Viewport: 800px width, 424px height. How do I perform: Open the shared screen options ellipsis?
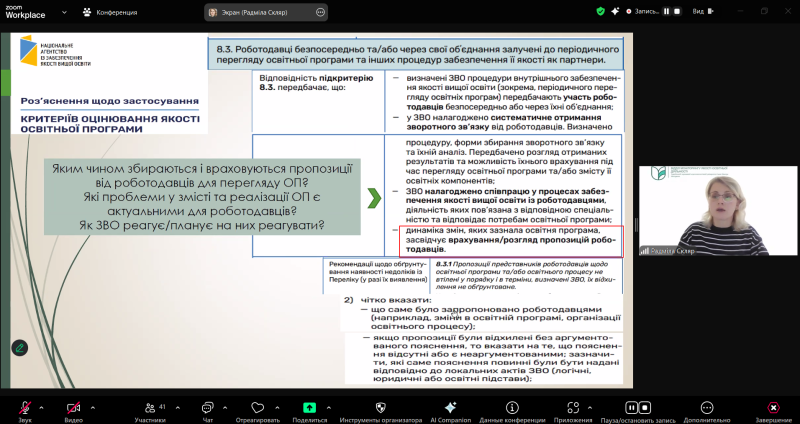(x=320, y=12)
